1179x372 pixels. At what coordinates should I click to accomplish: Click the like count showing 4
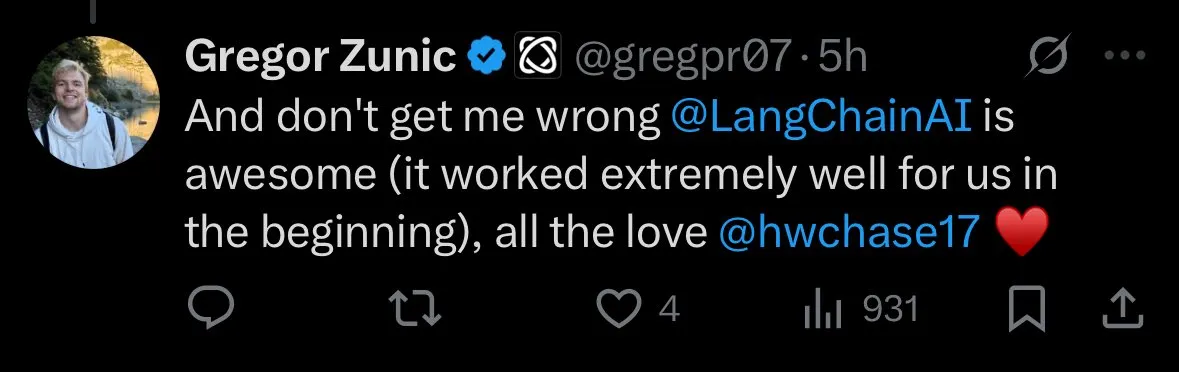[669, 310]
